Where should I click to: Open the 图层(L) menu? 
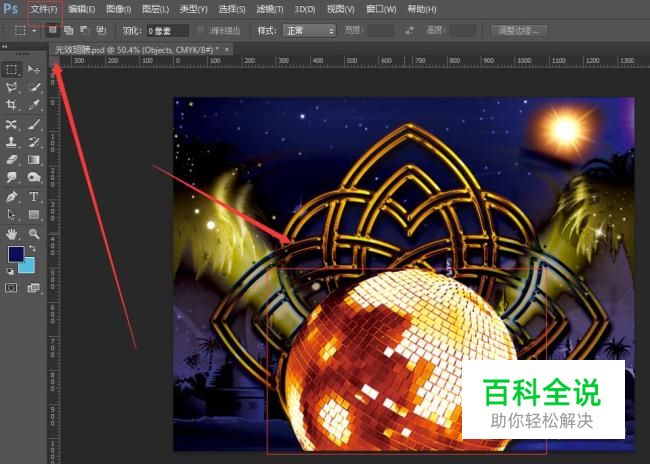coord(155,9)
